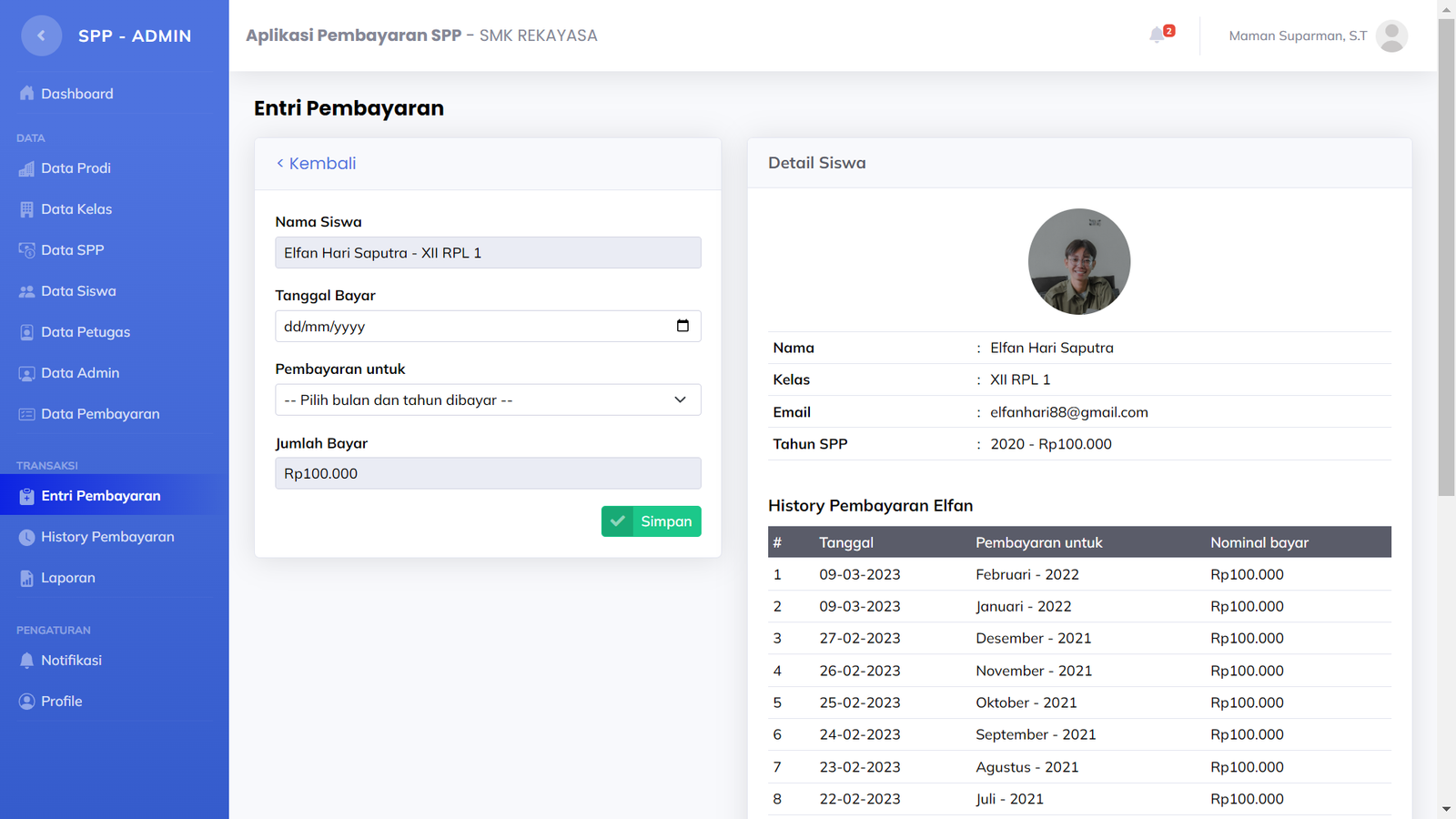This screenshot has width=1456, height=819.
Task: Open the Maman Suparman, S.T user menu
Action: coord(1297,36)
